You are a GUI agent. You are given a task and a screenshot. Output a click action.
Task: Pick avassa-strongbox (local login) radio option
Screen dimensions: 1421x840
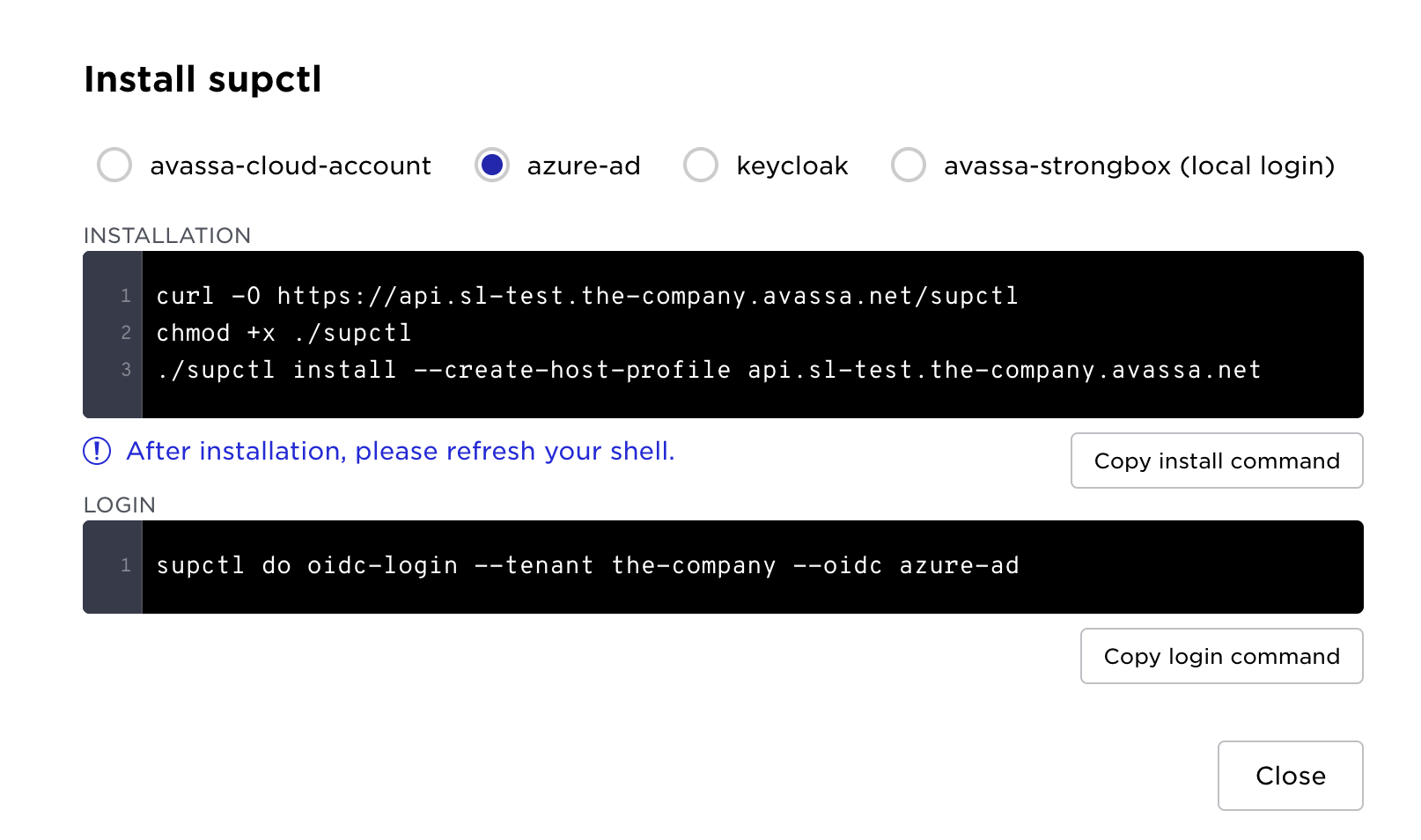pos(909,165)
